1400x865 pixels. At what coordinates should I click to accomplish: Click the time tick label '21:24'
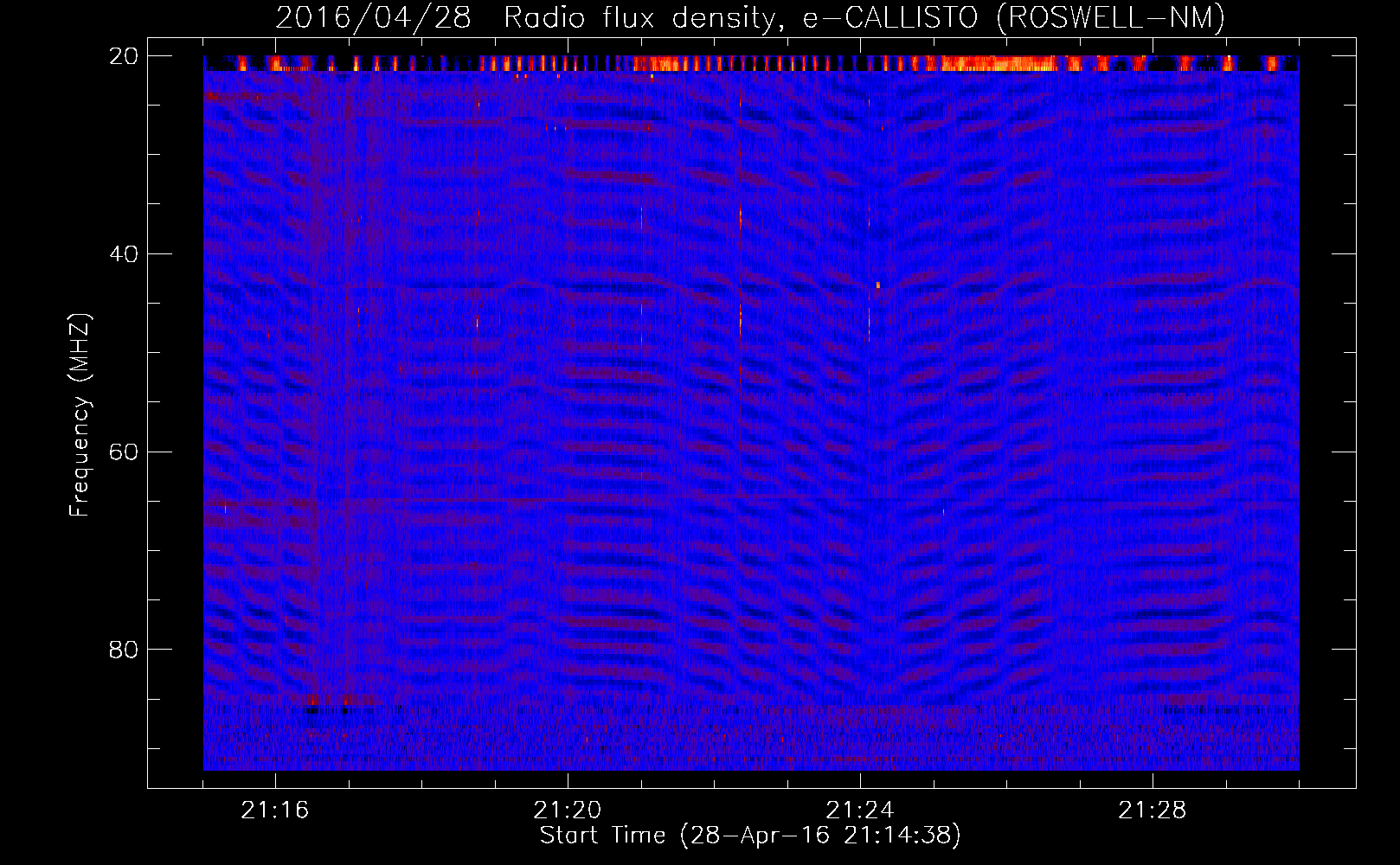(860, 811)
